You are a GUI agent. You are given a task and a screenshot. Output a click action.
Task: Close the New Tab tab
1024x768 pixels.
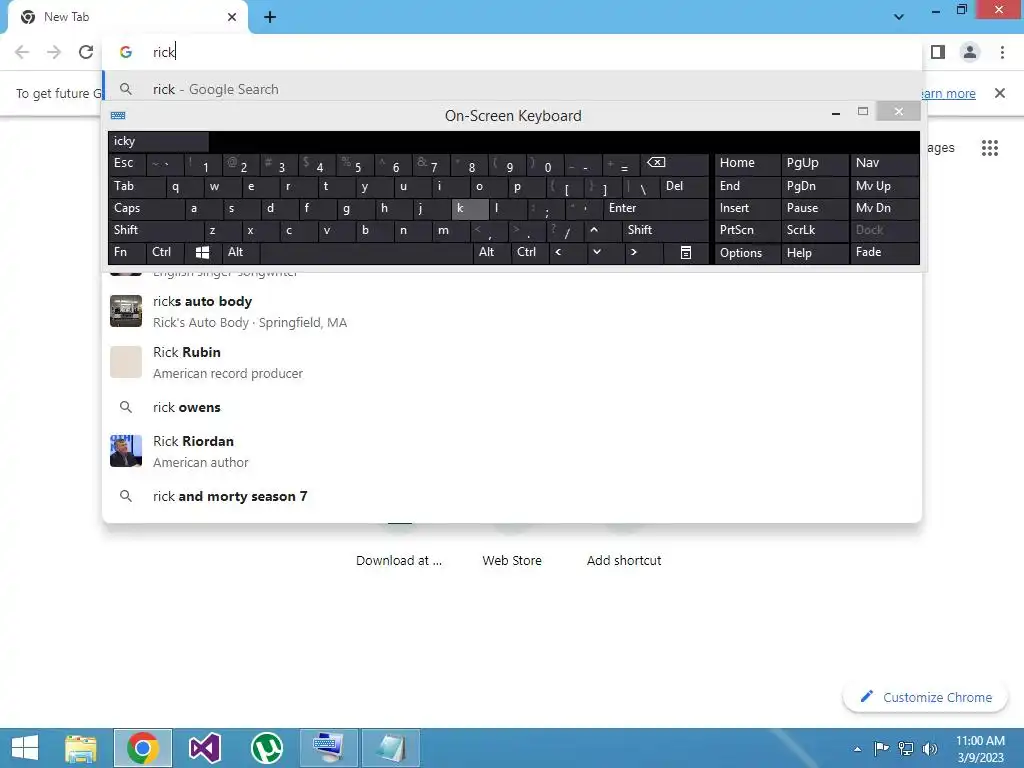[x=232, y=17]
